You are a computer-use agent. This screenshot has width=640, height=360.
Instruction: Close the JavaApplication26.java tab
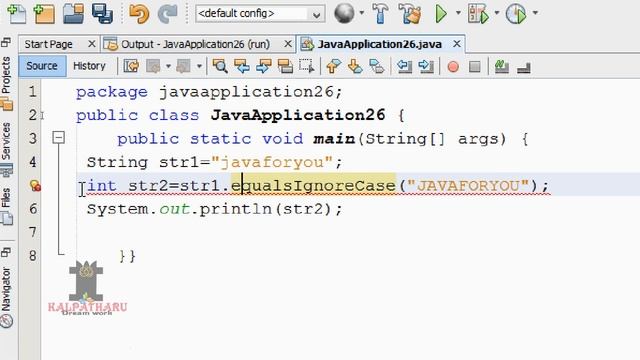457,44
